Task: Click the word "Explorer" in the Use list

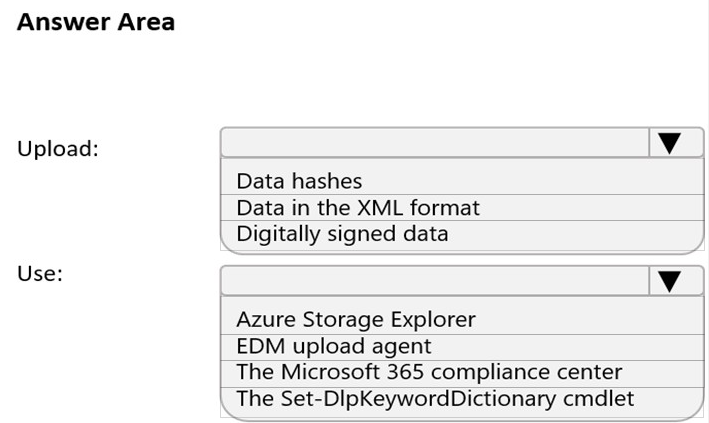Action: (x=434, y=320)
